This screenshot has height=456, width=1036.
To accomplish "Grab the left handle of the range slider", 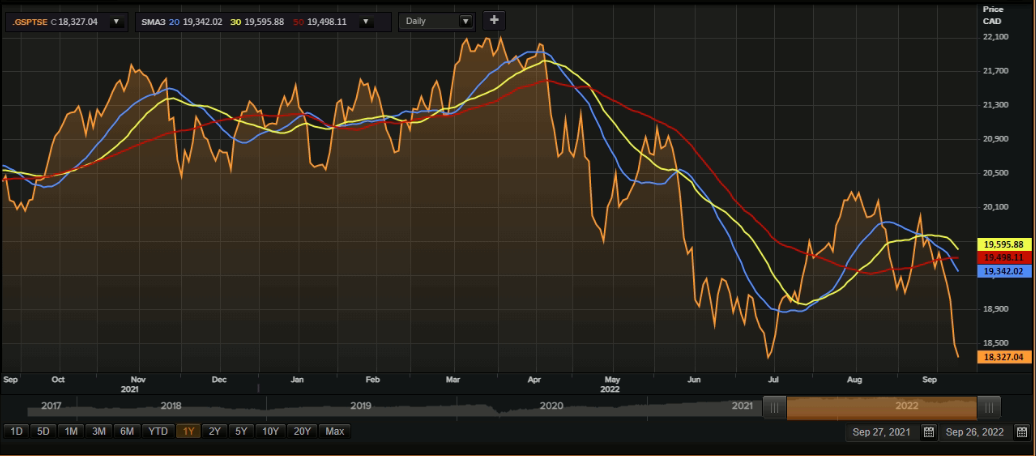I will tap(776, 407).
